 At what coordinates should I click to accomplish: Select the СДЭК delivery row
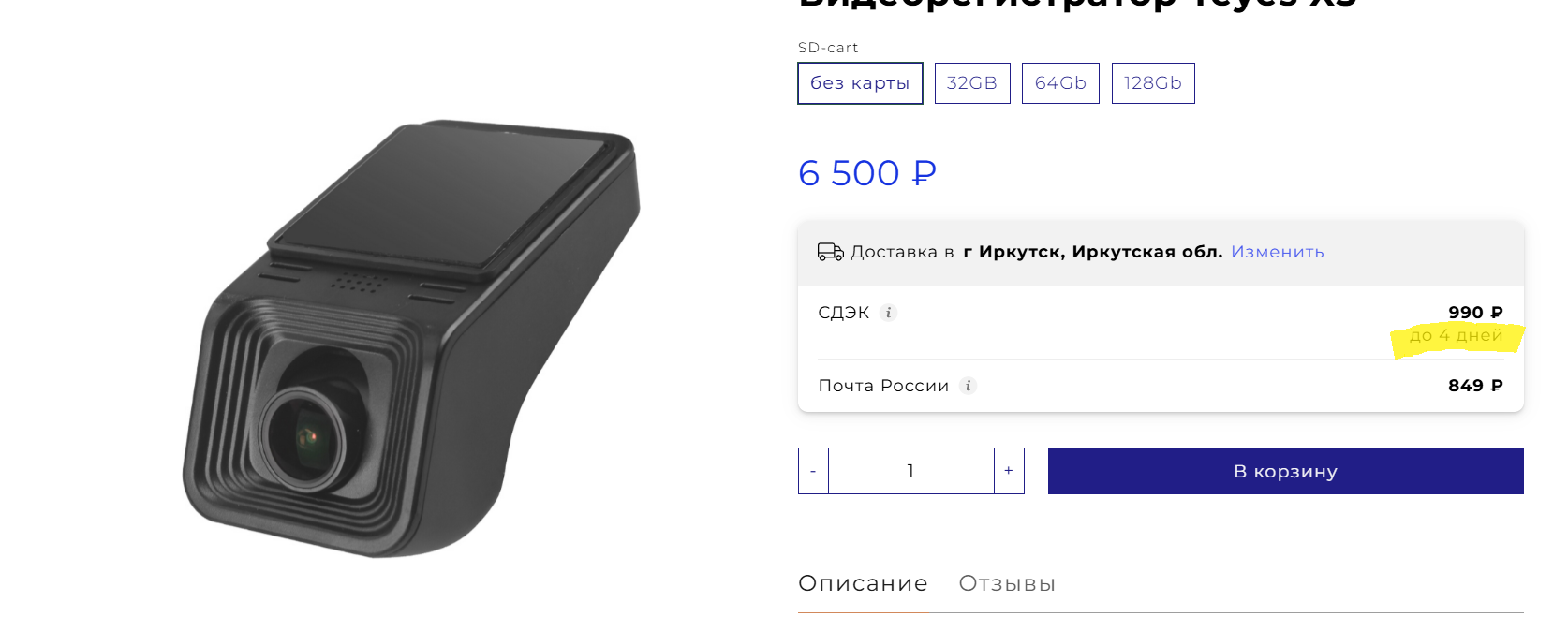click(1161, 323)
